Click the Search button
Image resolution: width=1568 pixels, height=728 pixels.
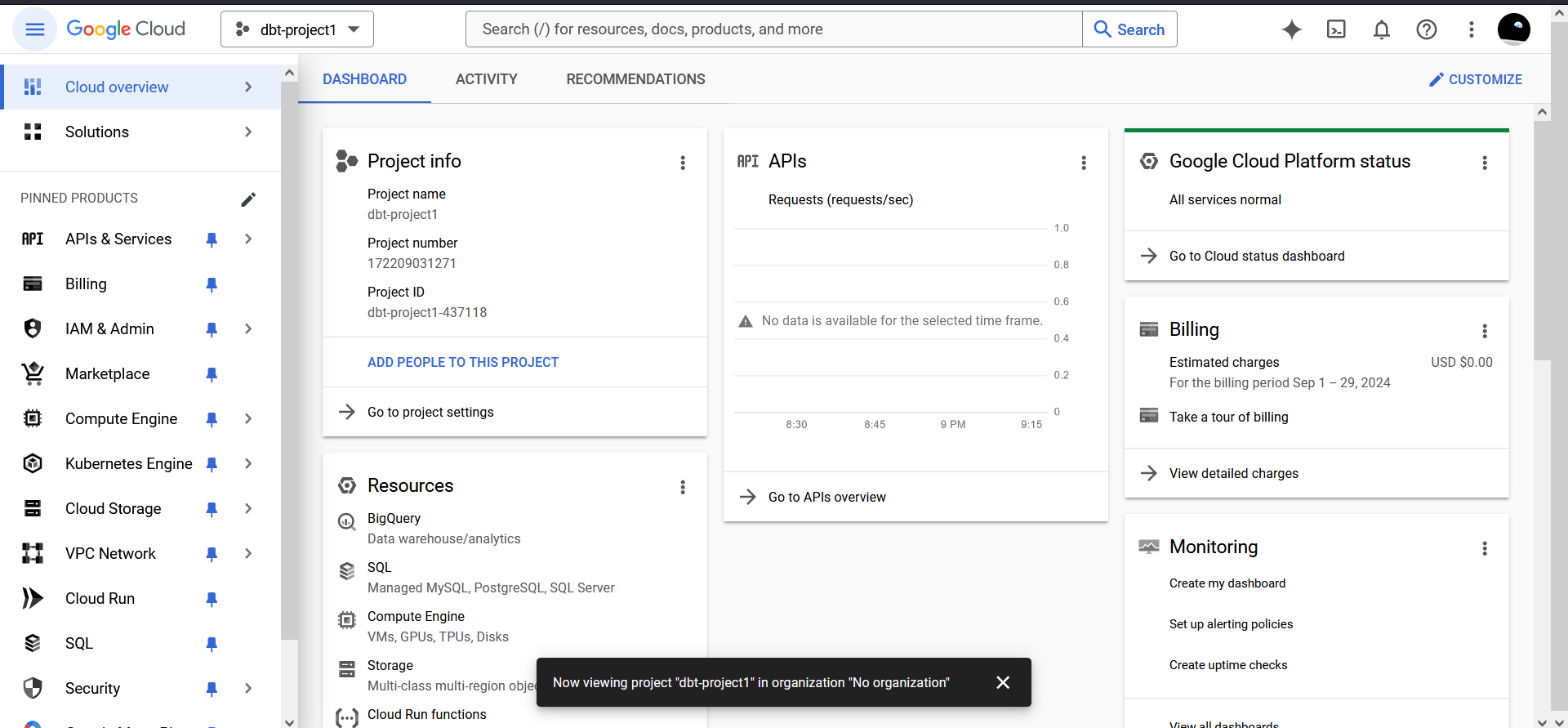click(1129, 29)
